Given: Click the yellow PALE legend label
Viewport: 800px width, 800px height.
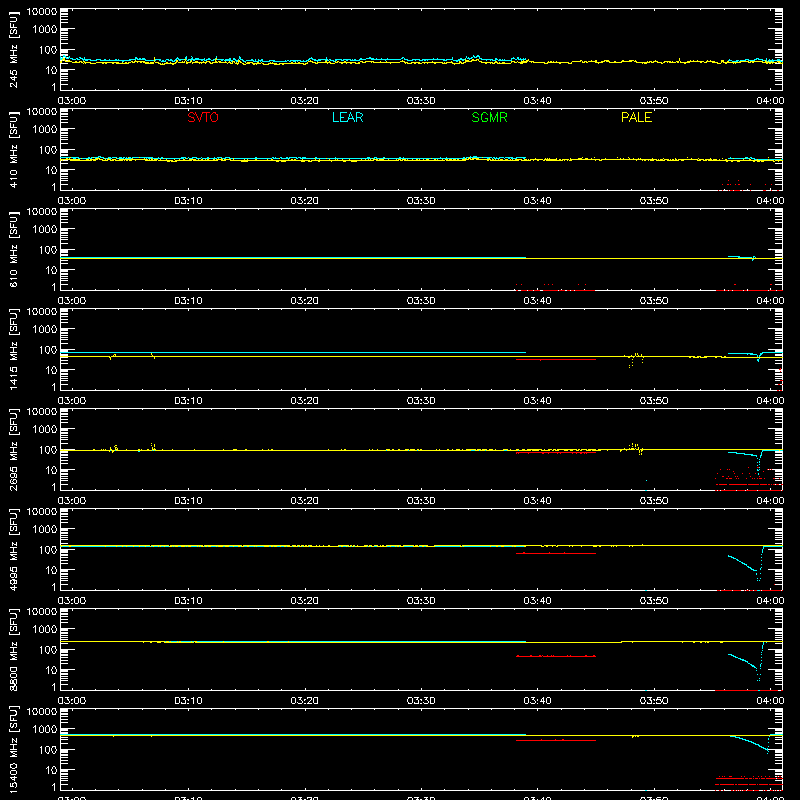Looking at the screenshot, I should (636, 117).
